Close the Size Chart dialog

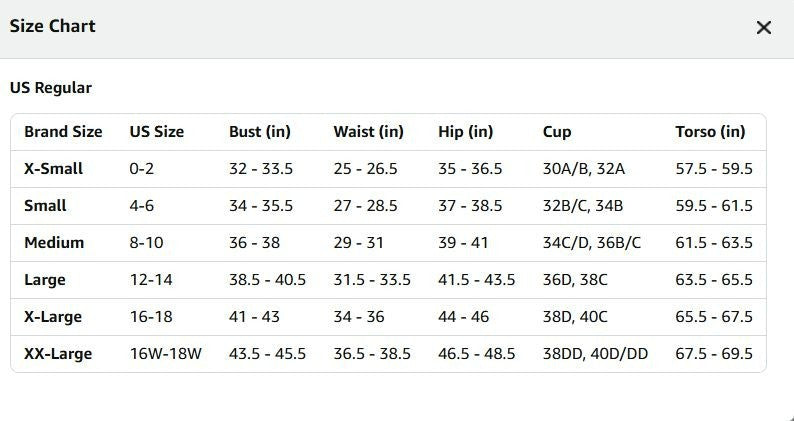pyautogui.click(x=764, y=27)
